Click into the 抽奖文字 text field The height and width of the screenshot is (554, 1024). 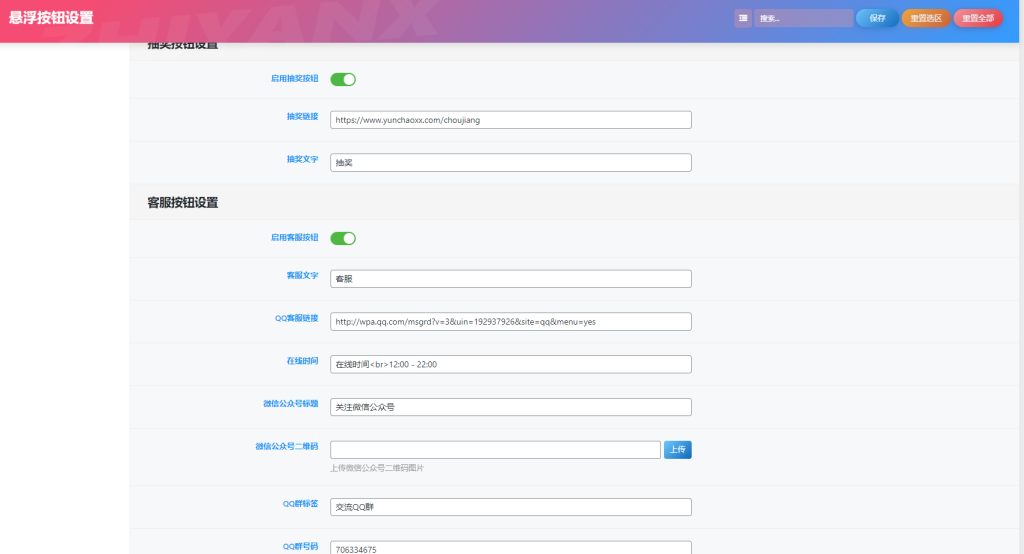[510, 162]
